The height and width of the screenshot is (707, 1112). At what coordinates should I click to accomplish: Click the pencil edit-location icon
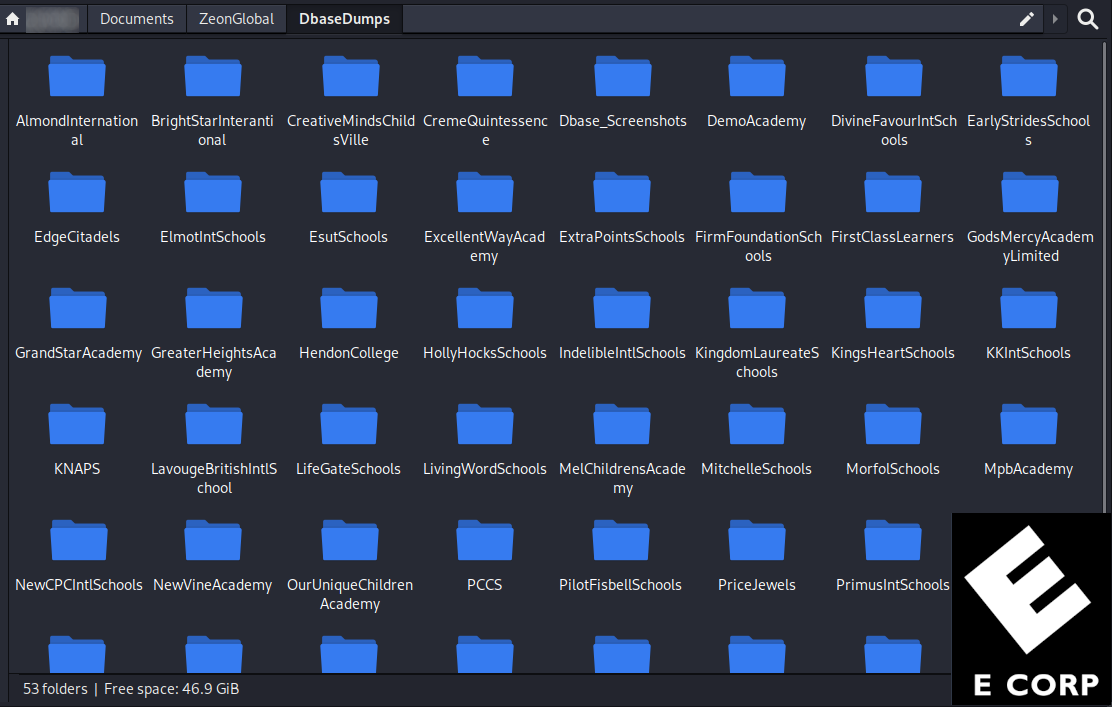point(1026,19)
